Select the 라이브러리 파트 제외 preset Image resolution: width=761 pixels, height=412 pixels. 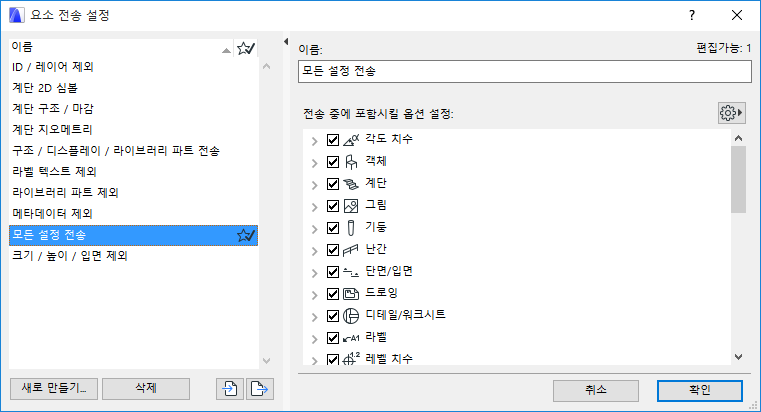coord(133,193)
